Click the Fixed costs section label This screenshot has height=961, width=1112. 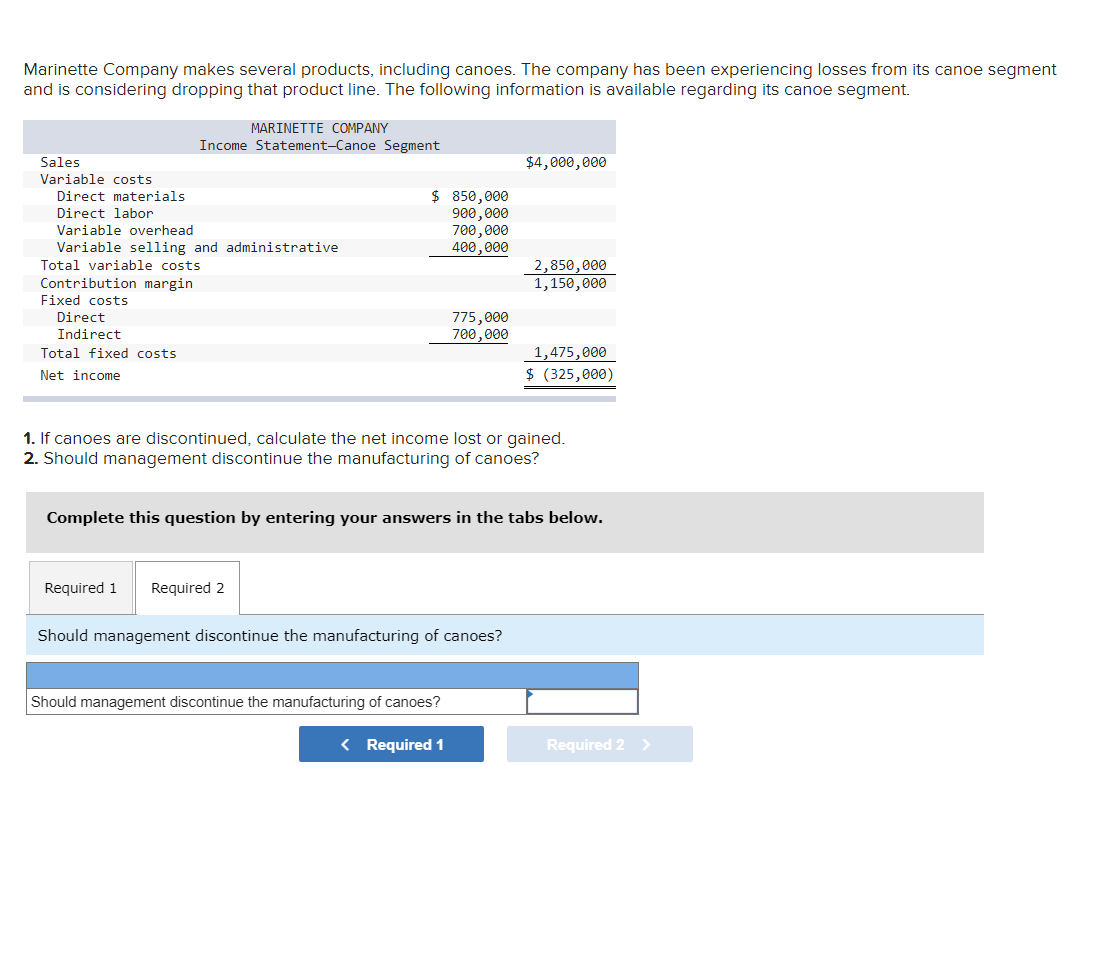coord(84,300)
